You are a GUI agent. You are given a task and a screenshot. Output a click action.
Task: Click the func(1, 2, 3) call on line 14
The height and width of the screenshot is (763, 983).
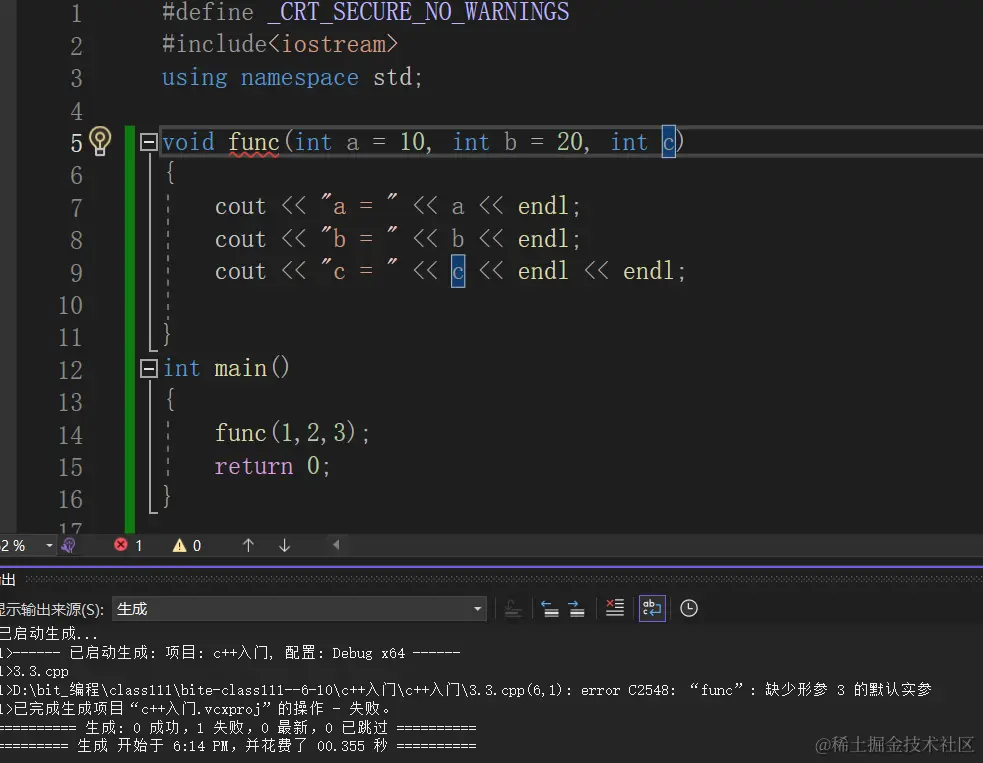292,433
